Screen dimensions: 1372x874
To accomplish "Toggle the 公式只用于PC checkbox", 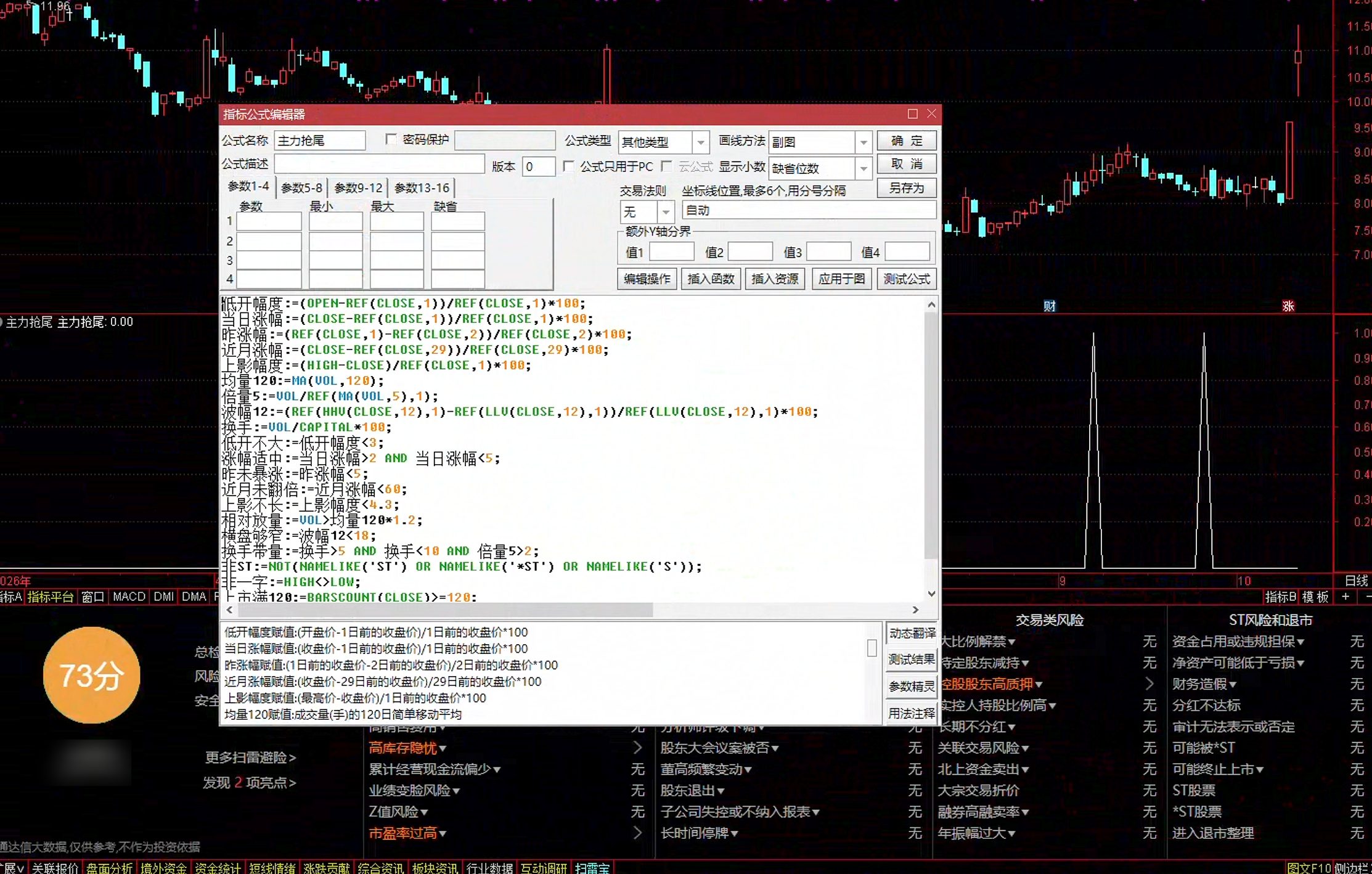I will [x=569, y=166].
